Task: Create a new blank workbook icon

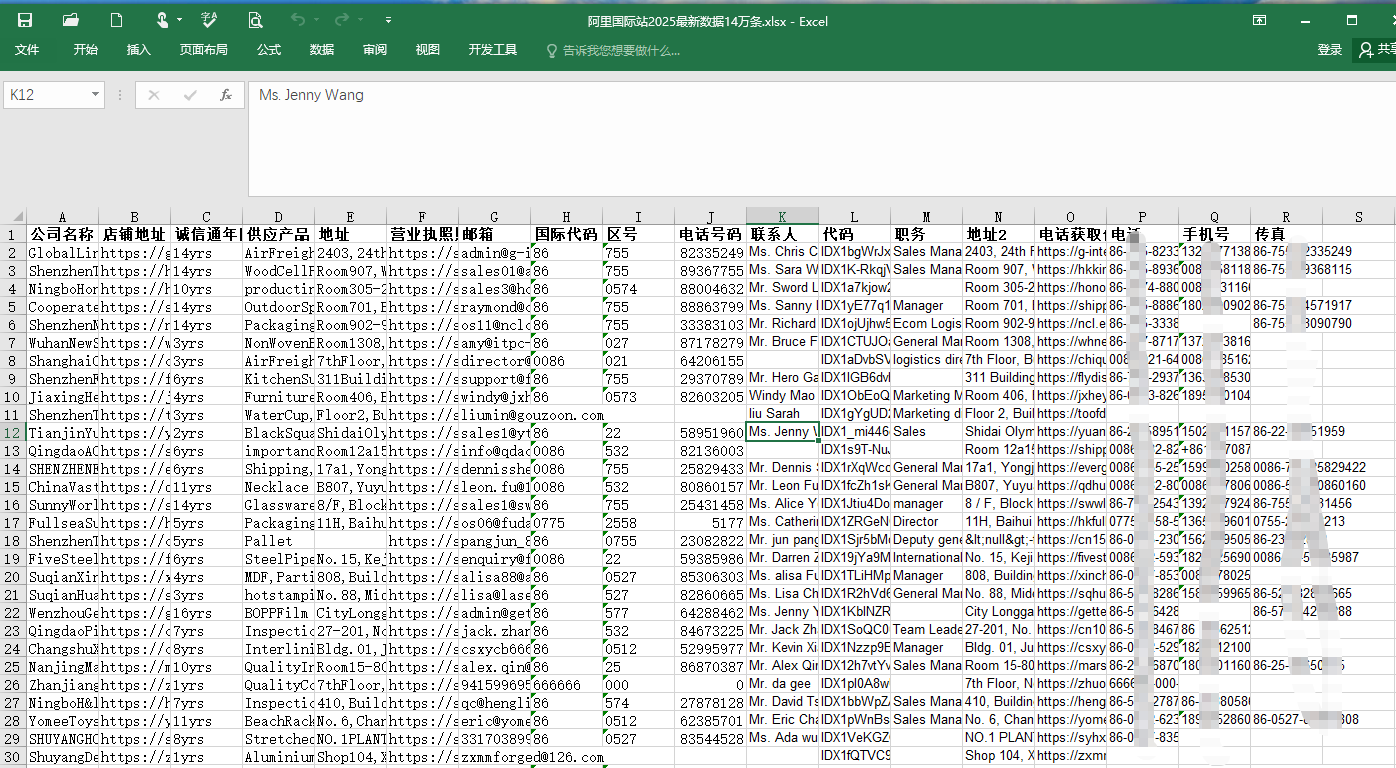Action: (117, 20)
